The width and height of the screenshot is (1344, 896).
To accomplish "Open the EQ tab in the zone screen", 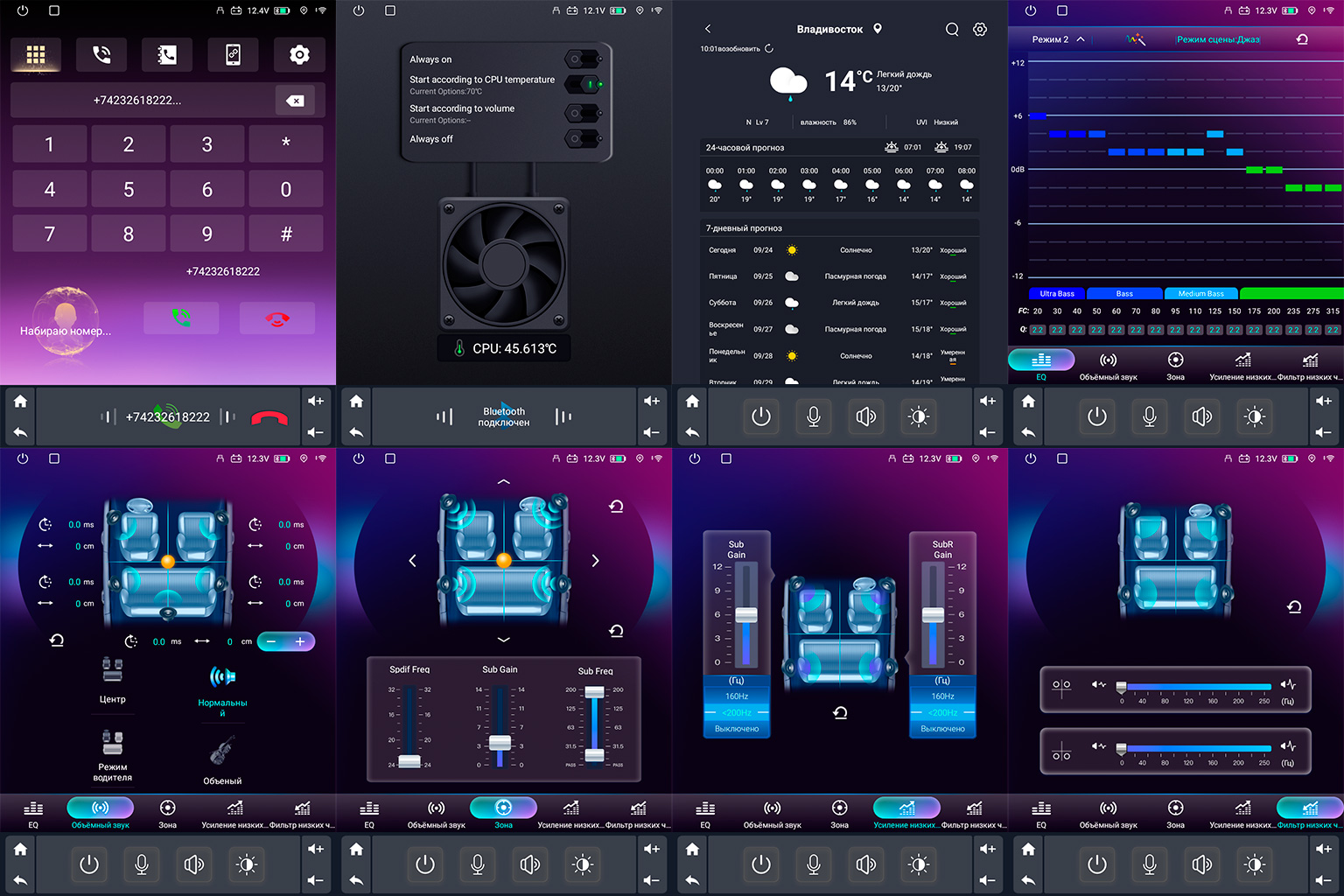I will (369, 813).
